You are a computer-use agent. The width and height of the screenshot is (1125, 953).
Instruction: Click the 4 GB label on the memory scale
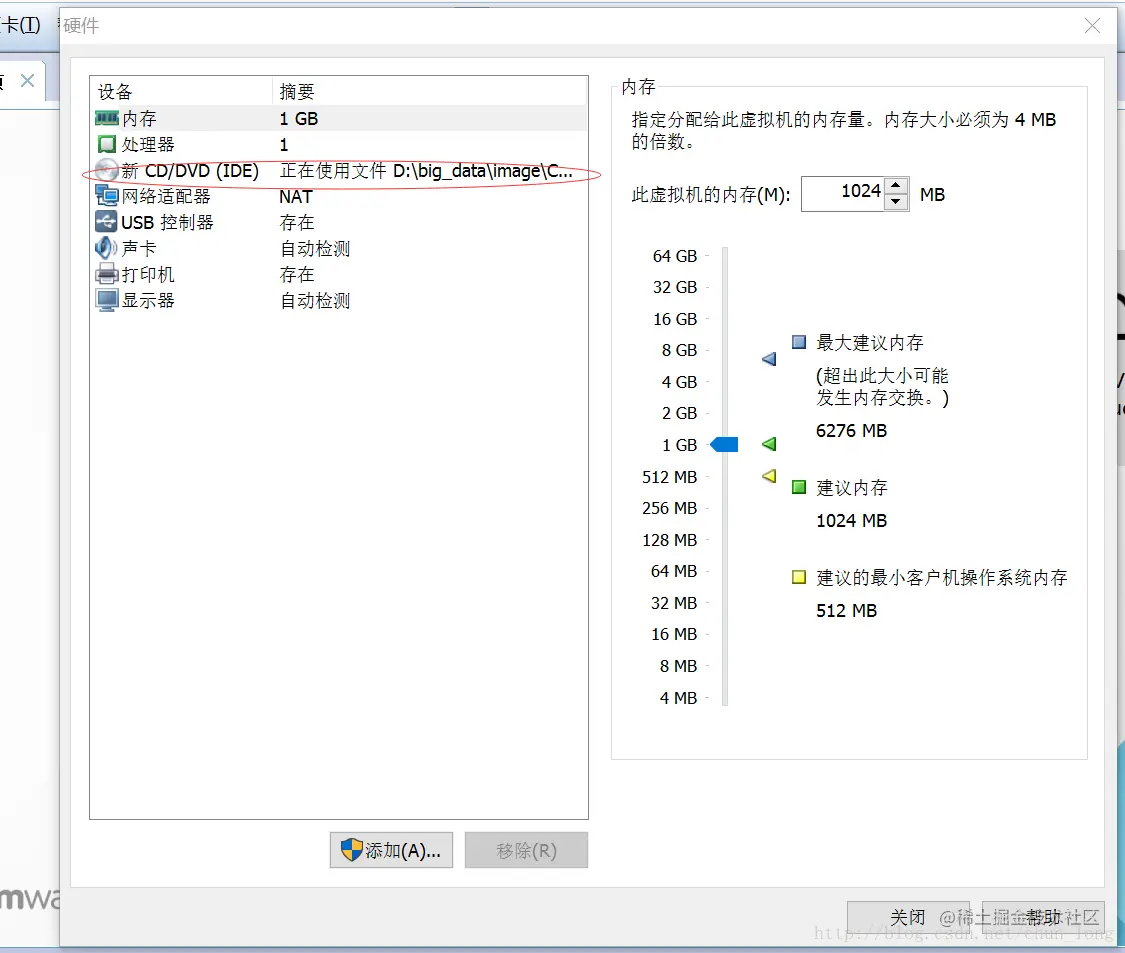(x=679, y=382)
